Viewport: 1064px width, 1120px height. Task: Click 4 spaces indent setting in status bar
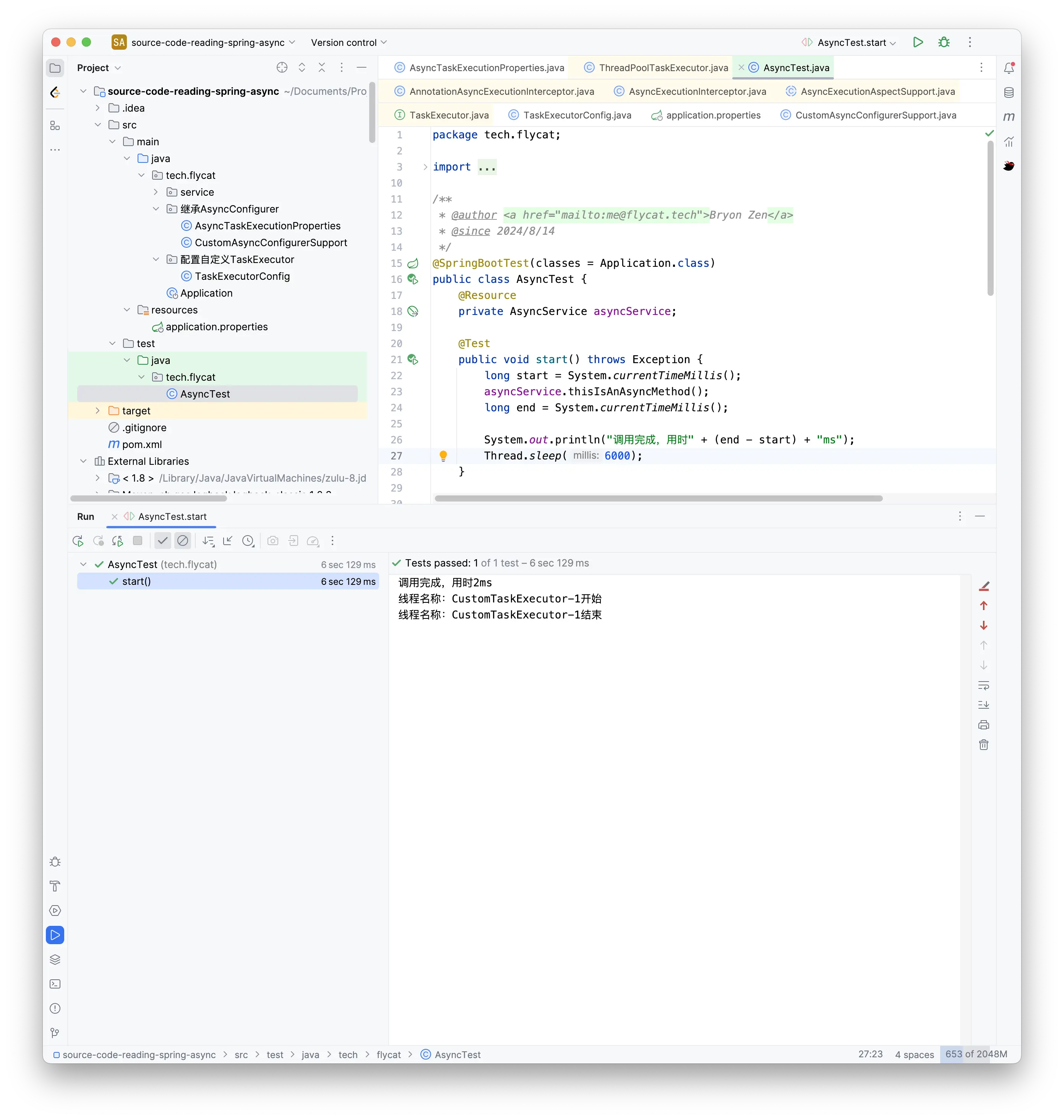[x=914, y=1054]
